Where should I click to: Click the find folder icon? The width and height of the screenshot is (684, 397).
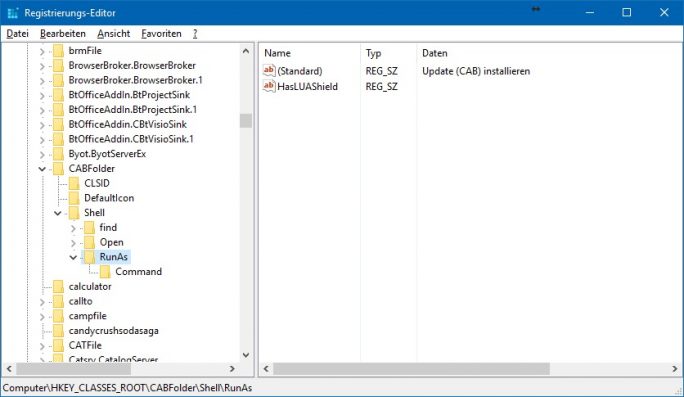pyautogui.click(x=89, y=228)
